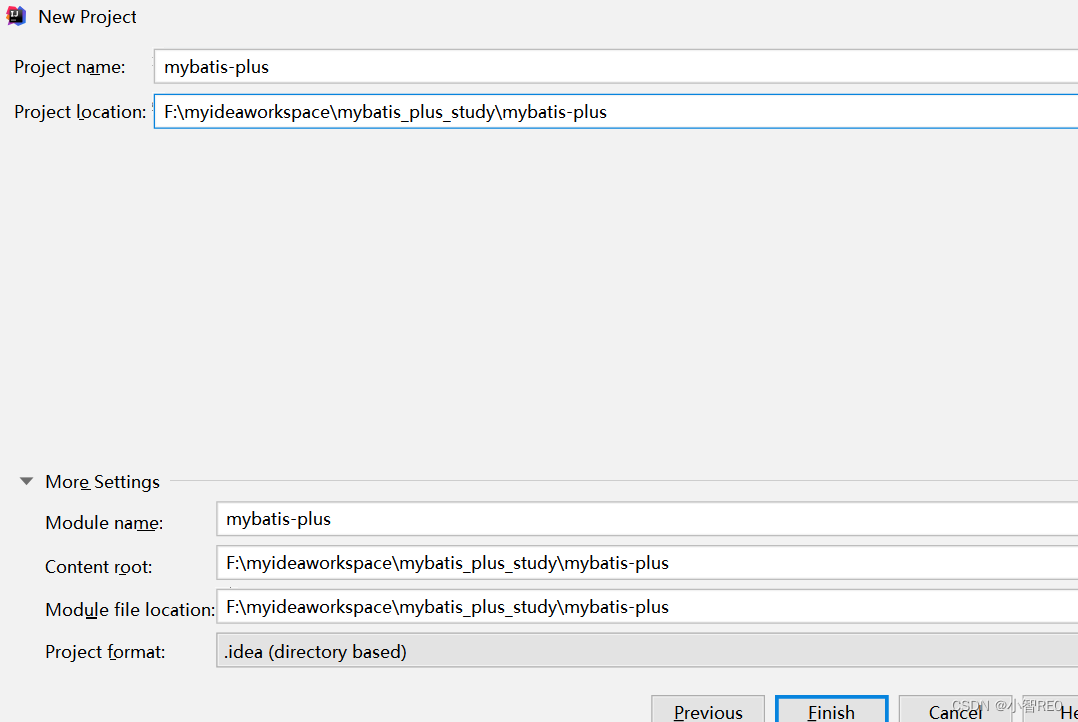Click the "Content root:" label
1078x722 pixels.
pyautogui.click(x=98, y=567)
